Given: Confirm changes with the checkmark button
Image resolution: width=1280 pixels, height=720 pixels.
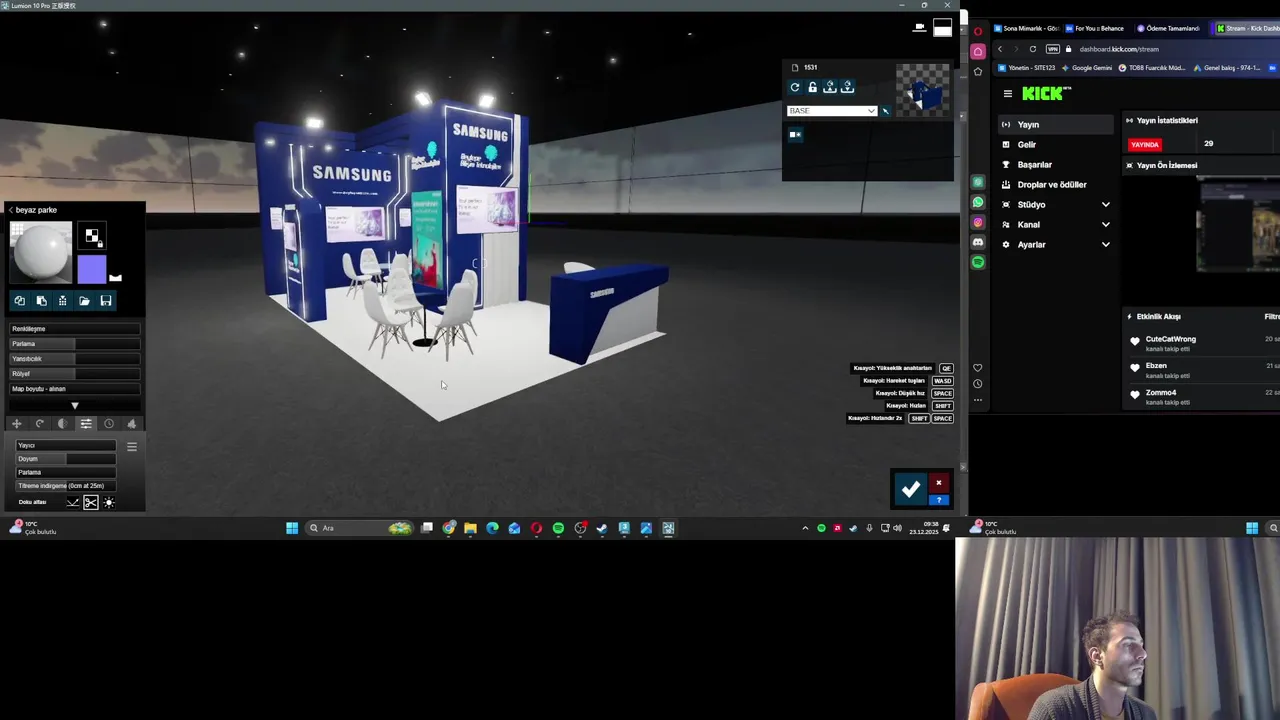Looking at the screenshot, I should pos(910,489).
